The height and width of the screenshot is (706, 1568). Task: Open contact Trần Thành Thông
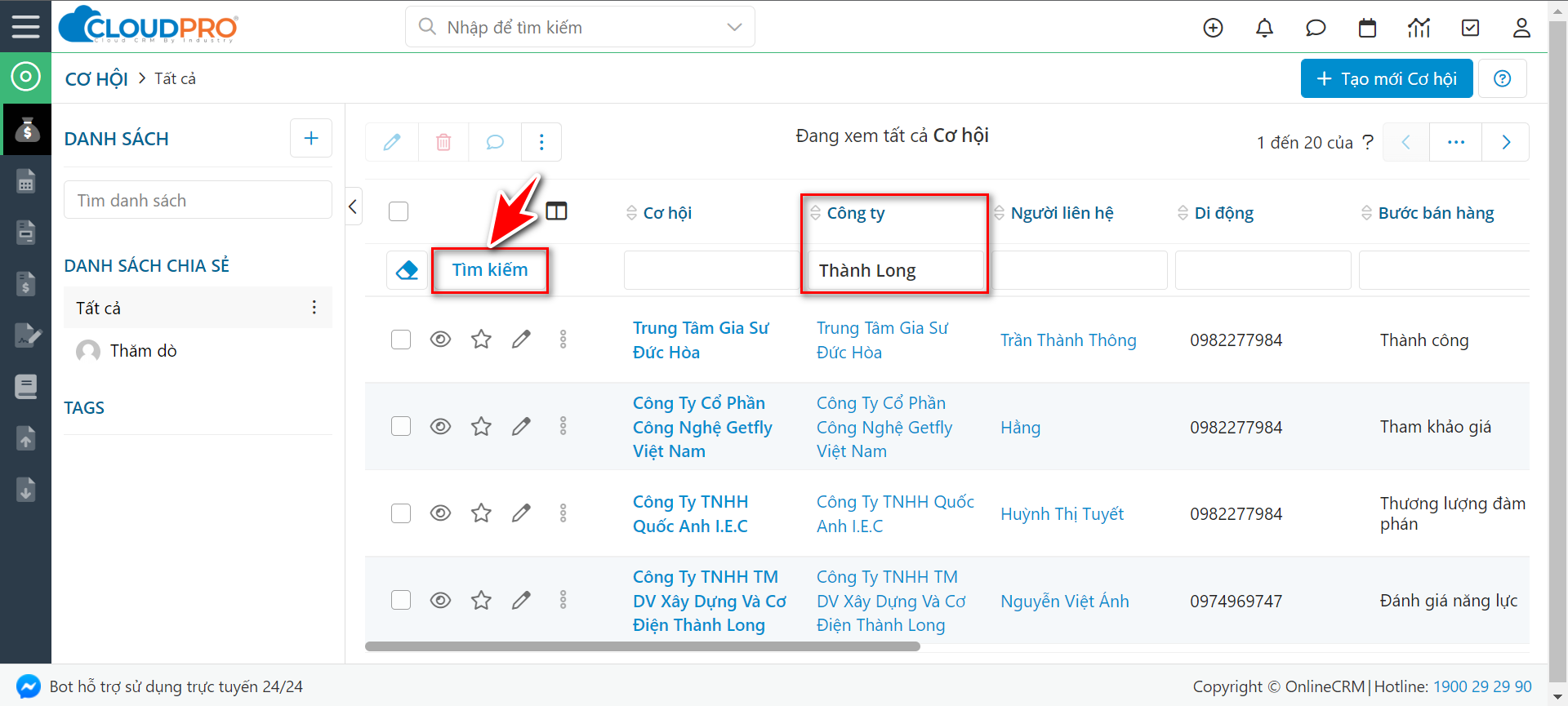[x=1068, y=340]
